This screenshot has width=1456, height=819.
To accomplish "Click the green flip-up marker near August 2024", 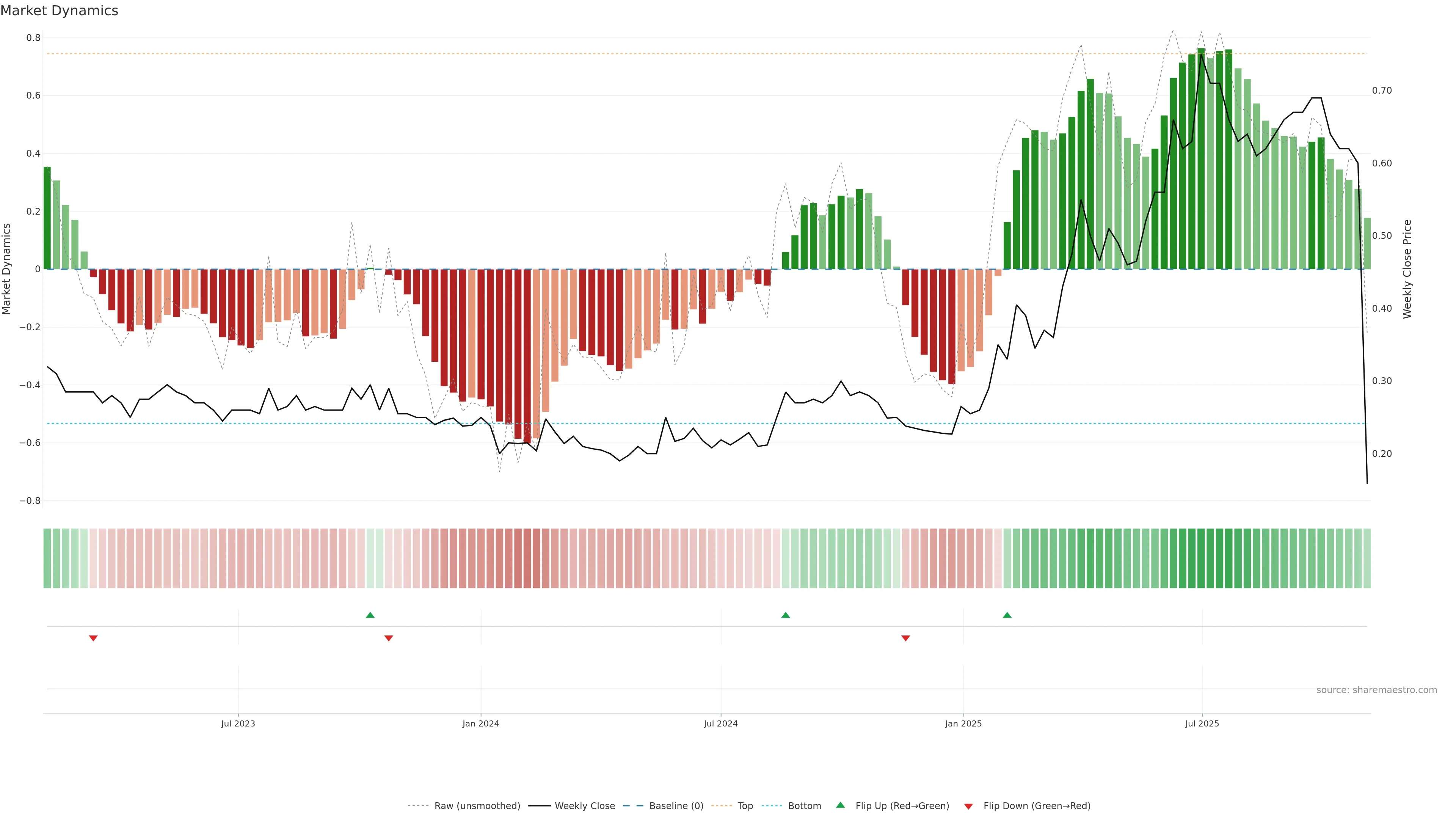I will tap(785, 615).
